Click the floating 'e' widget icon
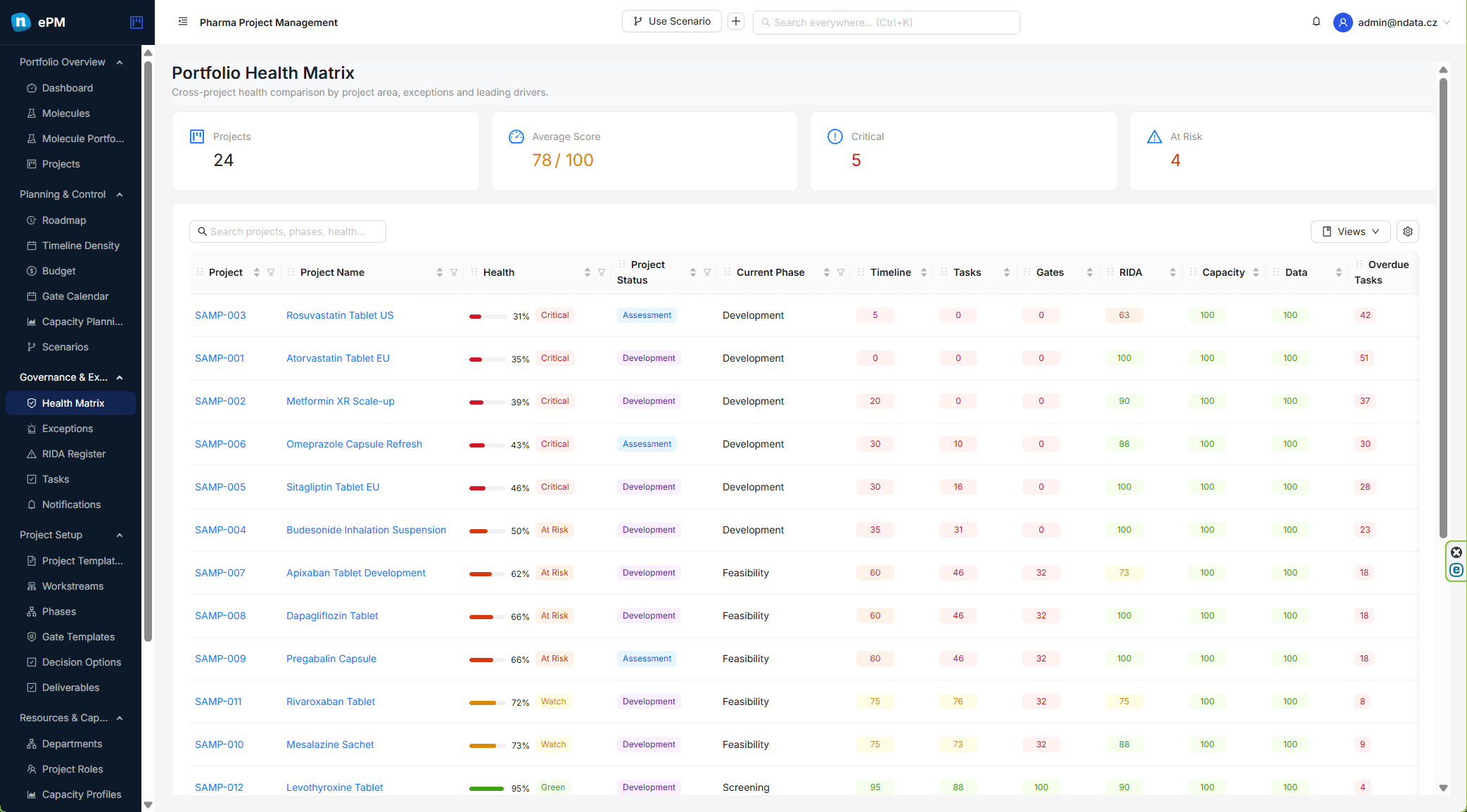The height and width of the screenshot is (812, 1467). (x=1456, y=570)
